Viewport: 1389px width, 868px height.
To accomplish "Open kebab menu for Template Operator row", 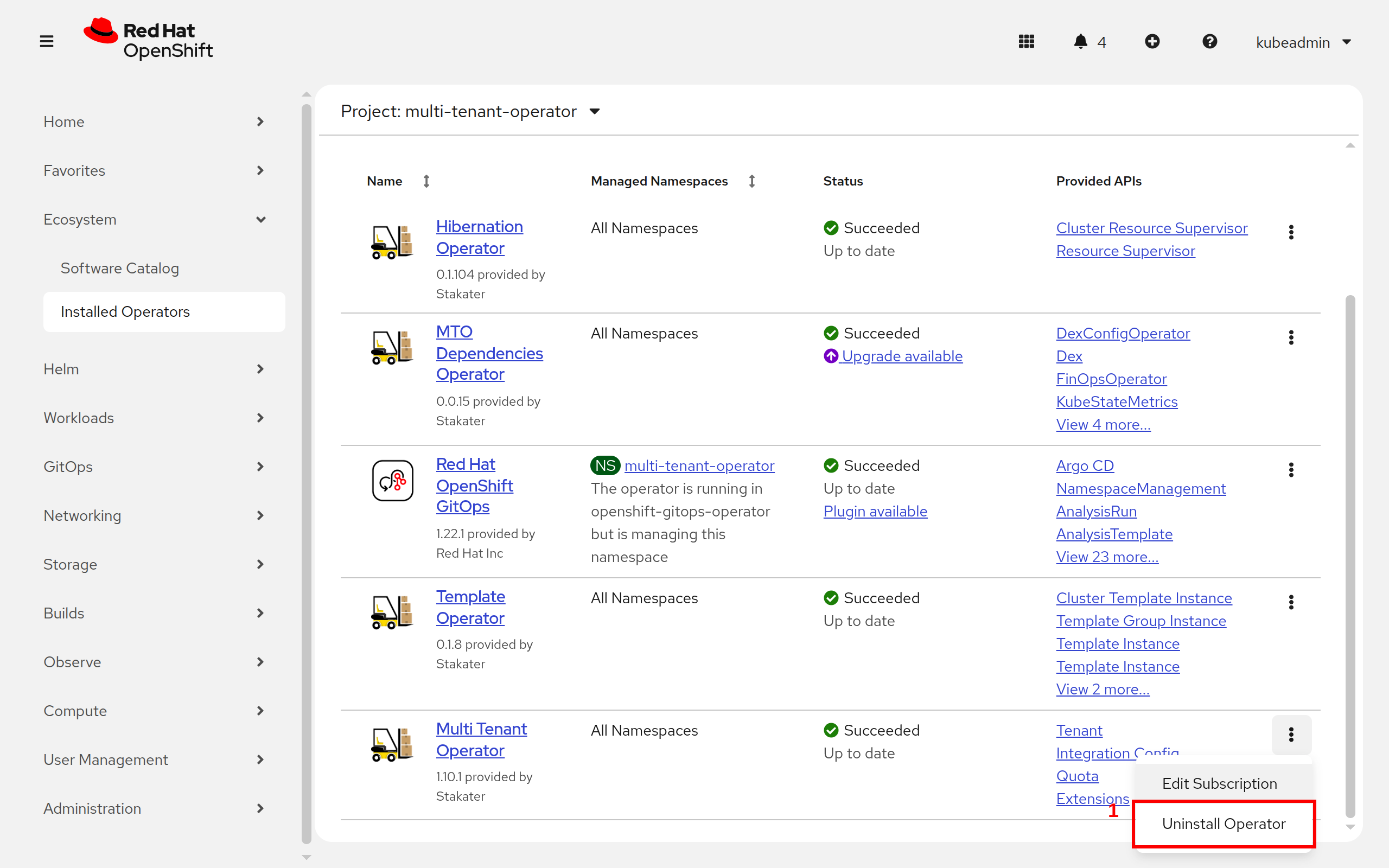I will 1291,602.
